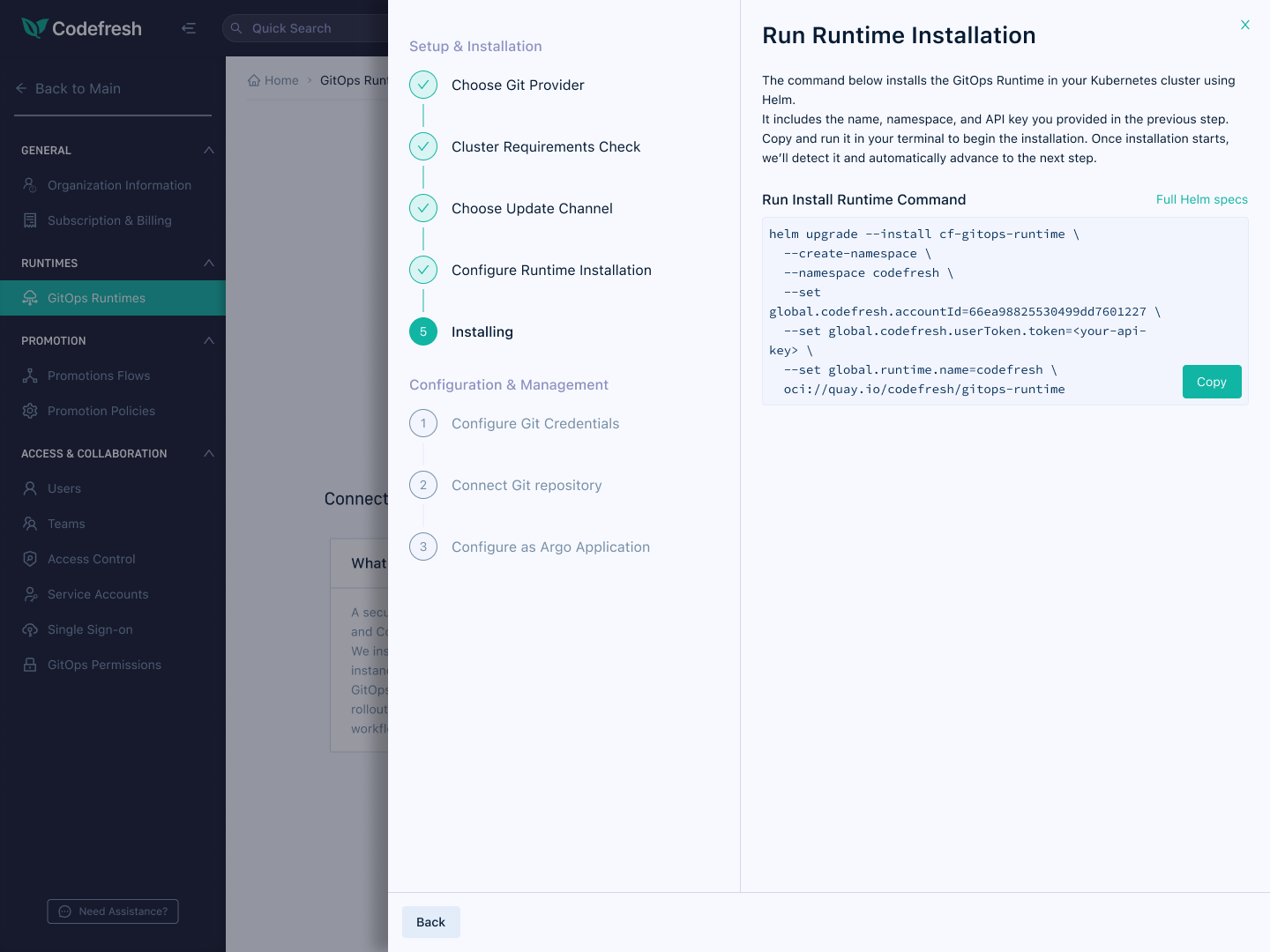
Task: Click the Run Install Runtime Command heading
Action: (863, 199)
